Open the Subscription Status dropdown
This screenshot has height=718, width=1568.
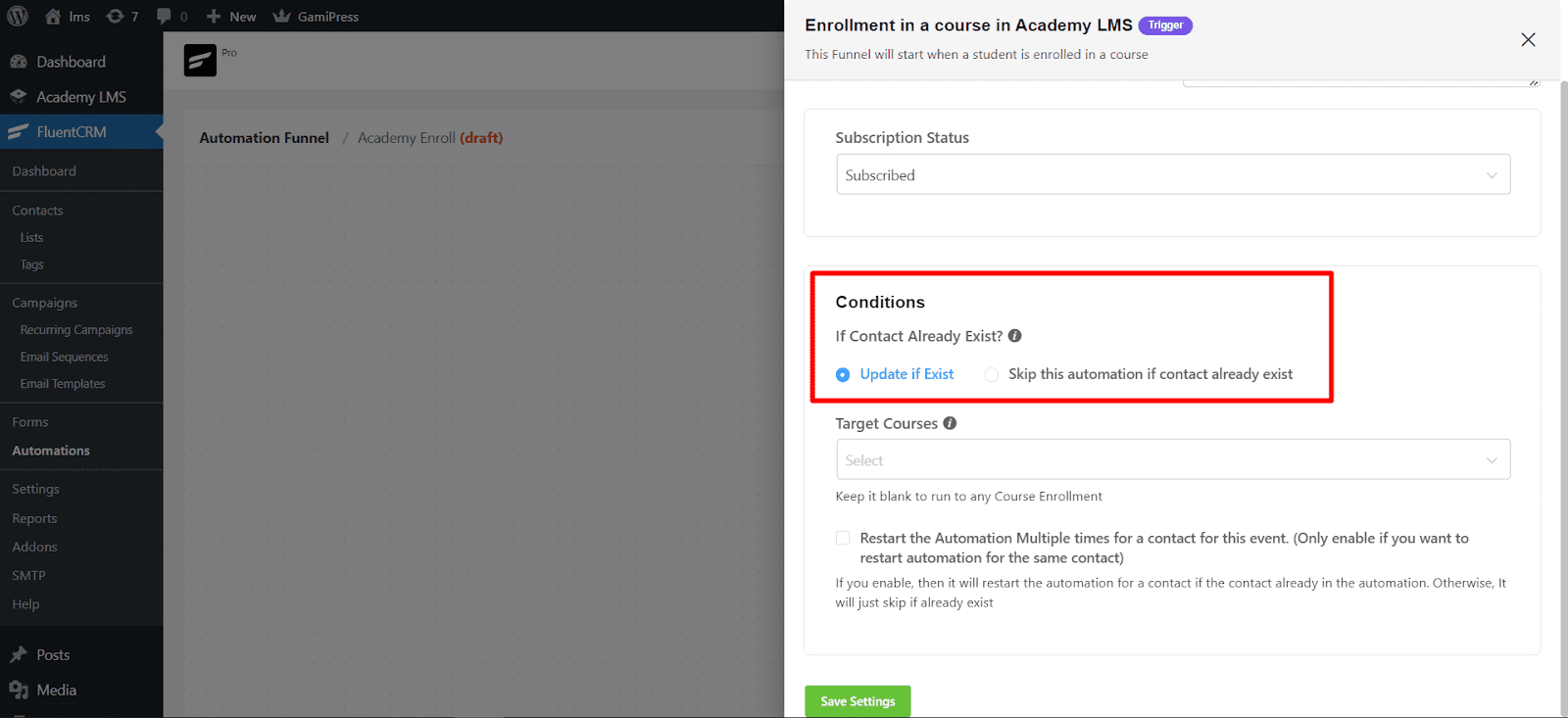[1171, 174]
